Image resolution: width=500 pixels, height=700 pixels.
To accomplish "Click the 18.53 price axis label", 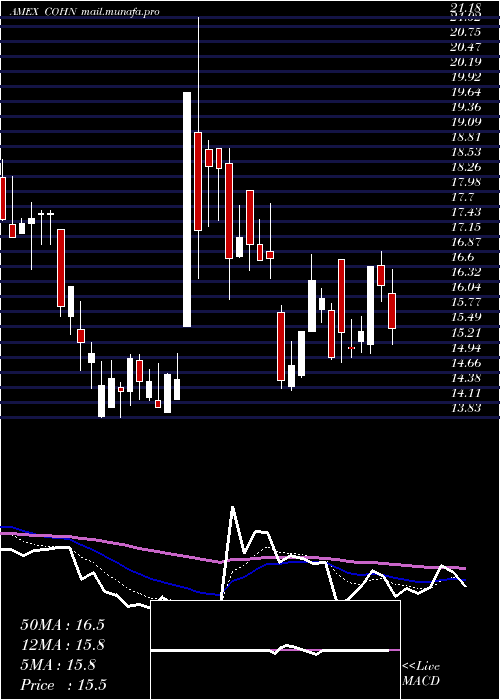I will (x=466, y=152).
